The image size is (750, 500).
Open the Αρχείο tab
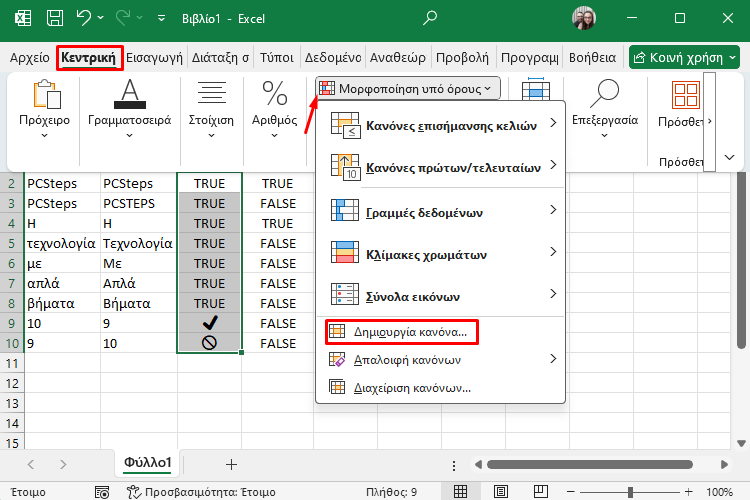click(30, 58)
